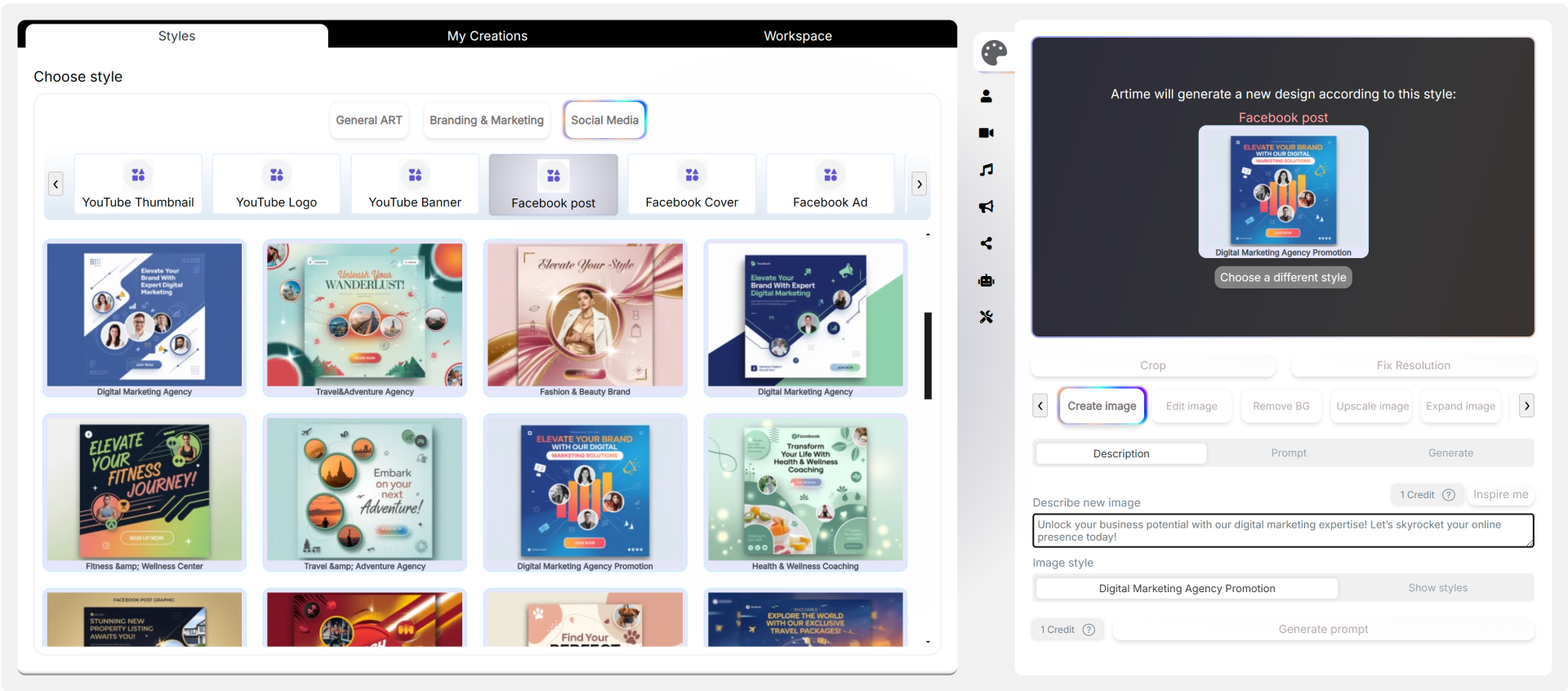Open the tools wrench sidebar icon
Screen dimensions: 1568x691
(987, 317)
